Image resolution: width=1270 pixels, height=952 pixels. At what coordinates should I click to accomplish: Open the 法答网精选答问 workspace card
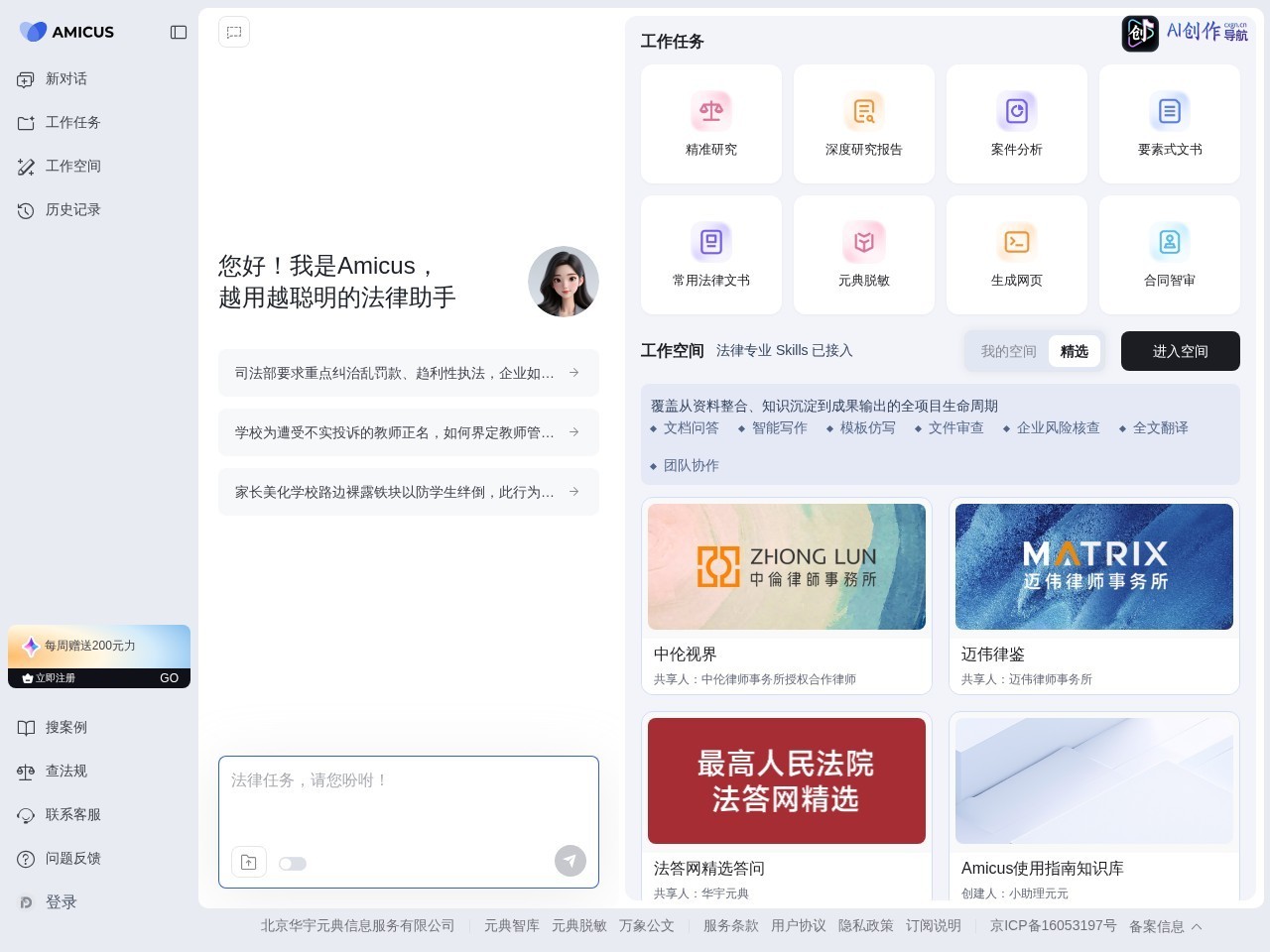tap(787, 806)
